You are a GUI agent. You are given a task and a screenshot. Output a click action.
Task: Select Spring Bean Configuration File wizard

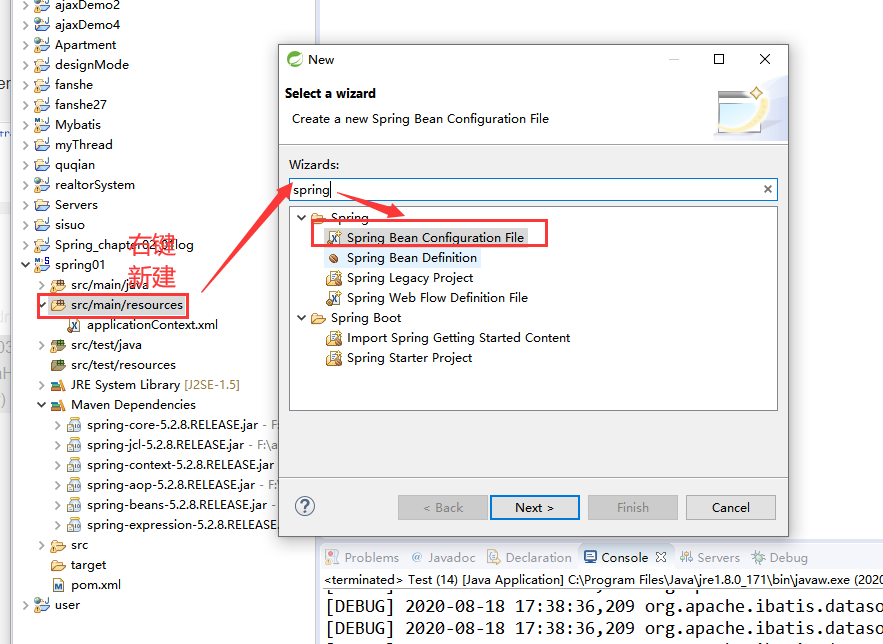(435, 238)
